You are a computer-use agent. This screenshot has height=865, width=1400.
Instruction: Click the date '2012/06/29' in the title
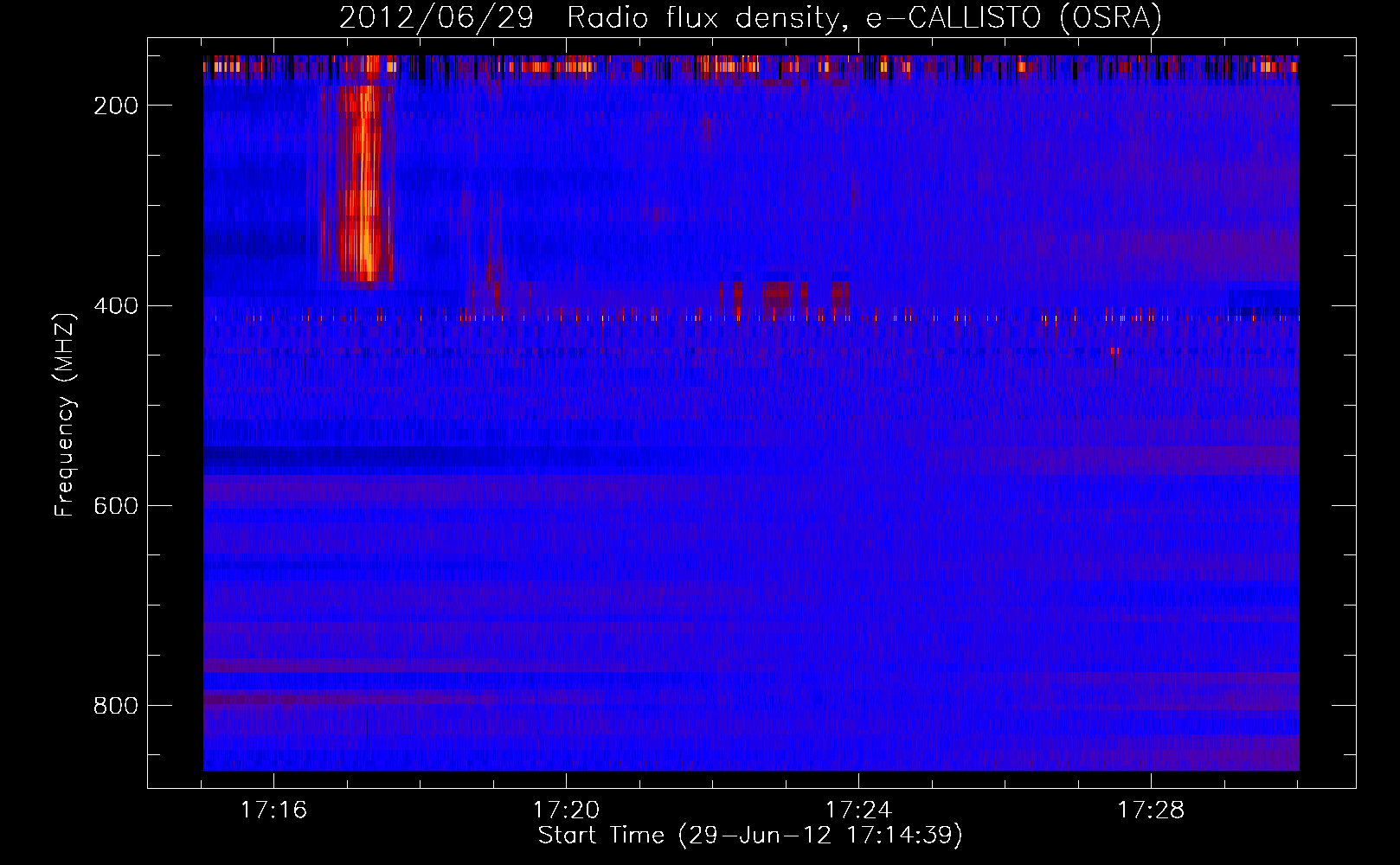436,18
